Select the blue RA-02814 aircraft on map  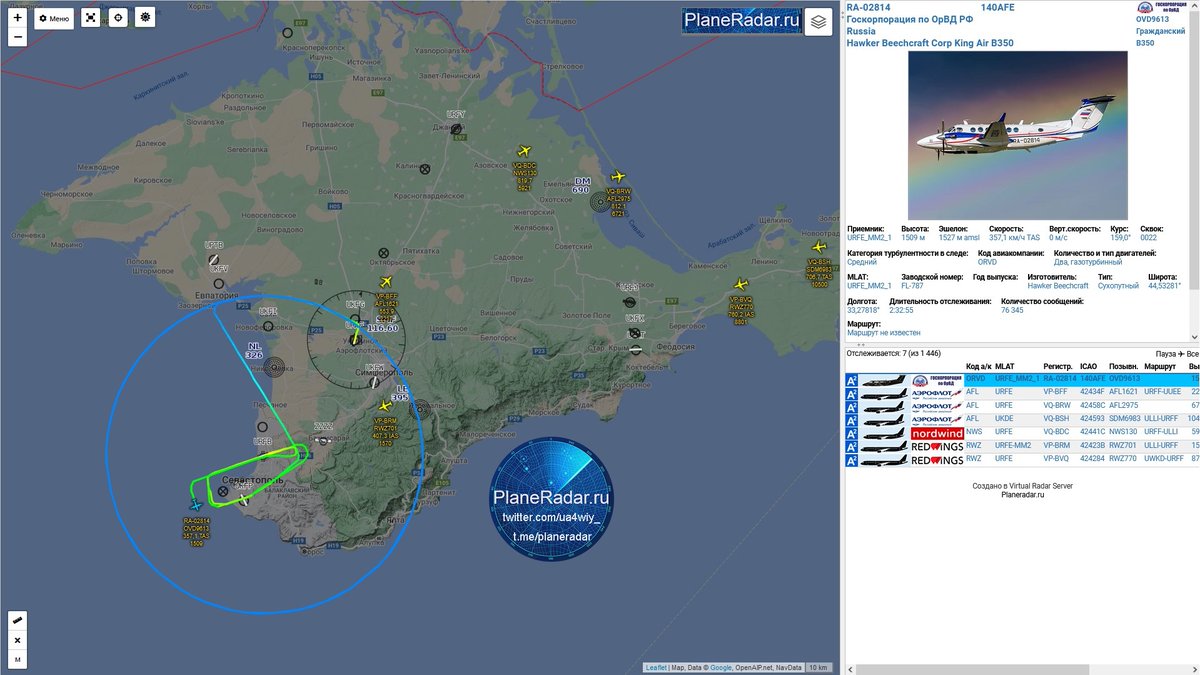click(196, 505)
